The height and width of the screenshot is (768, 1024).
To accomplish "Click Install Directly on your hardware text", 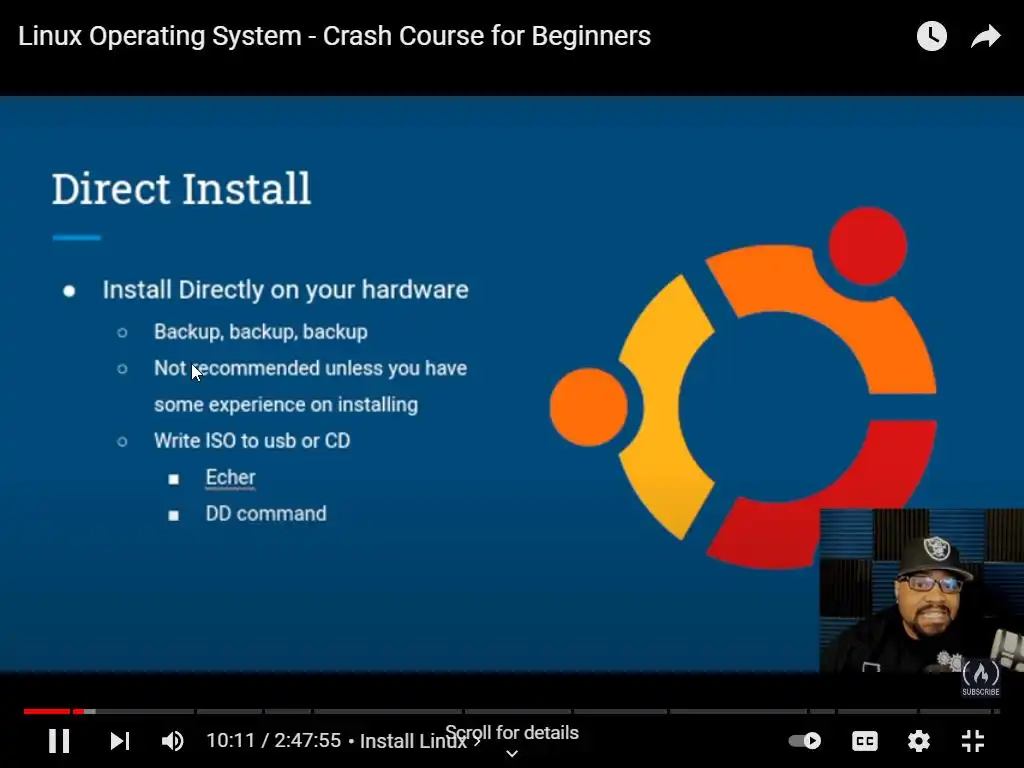I will point(285,290).
